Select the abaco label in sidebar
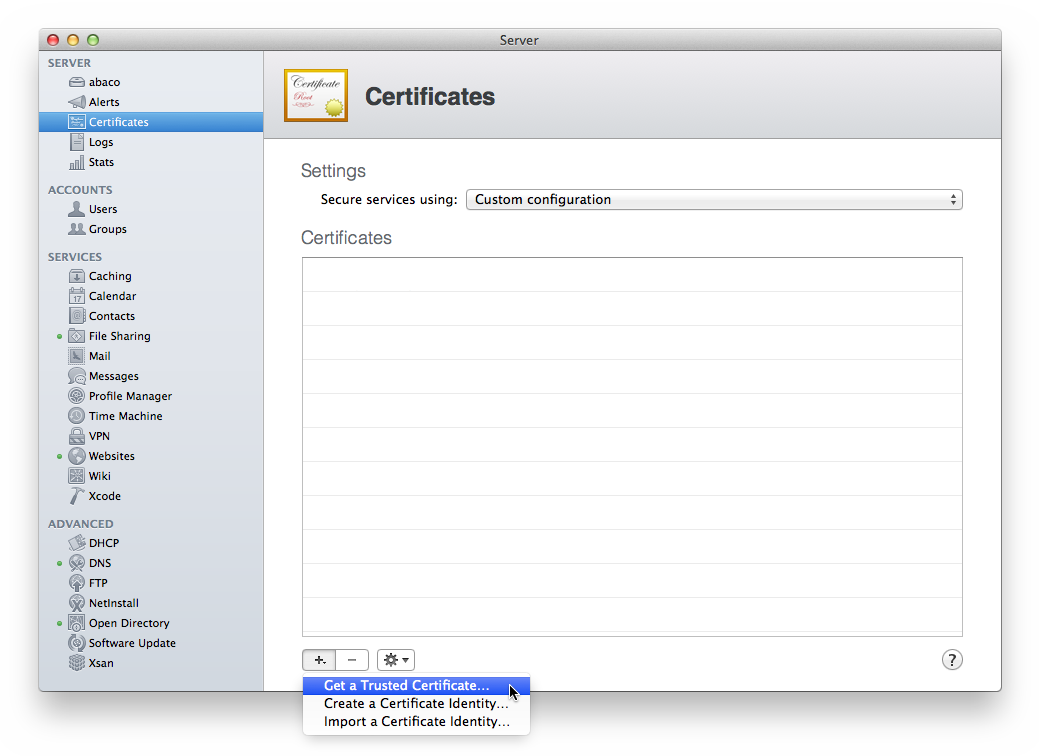Image resolution: width=1039 pixels, height=756 pixels. [x=105, y=82]
